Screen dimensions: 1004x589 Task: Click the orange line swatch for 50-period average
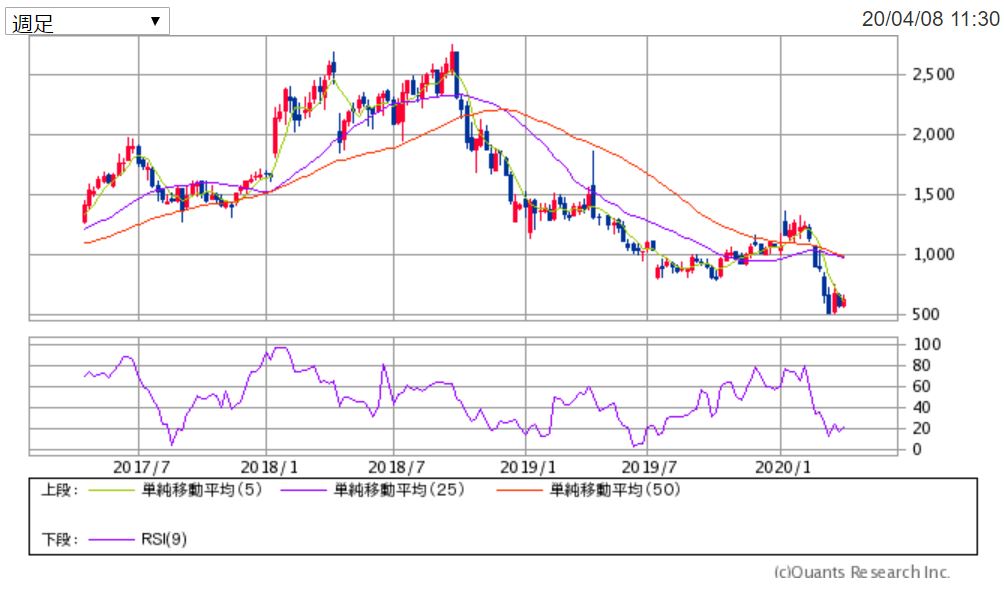519,491
